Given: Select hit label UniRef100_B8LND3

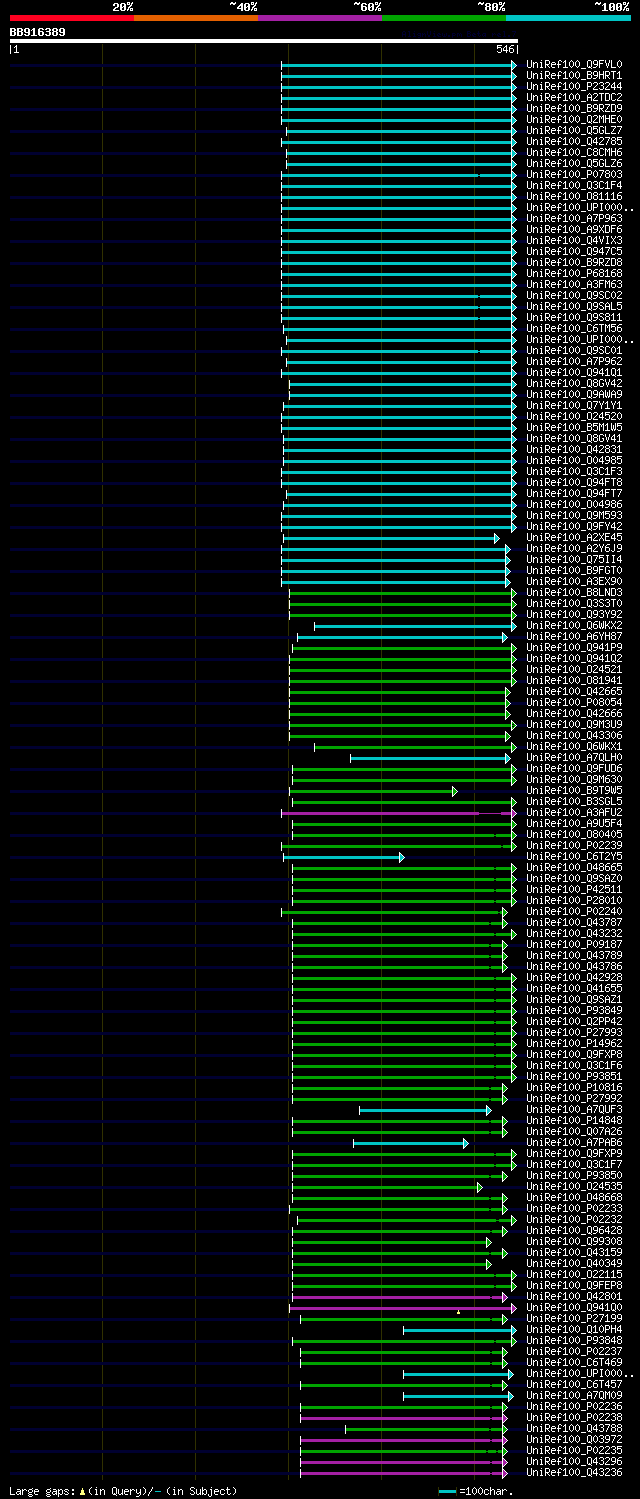Looking at the screenshot, I should (574, 592).
